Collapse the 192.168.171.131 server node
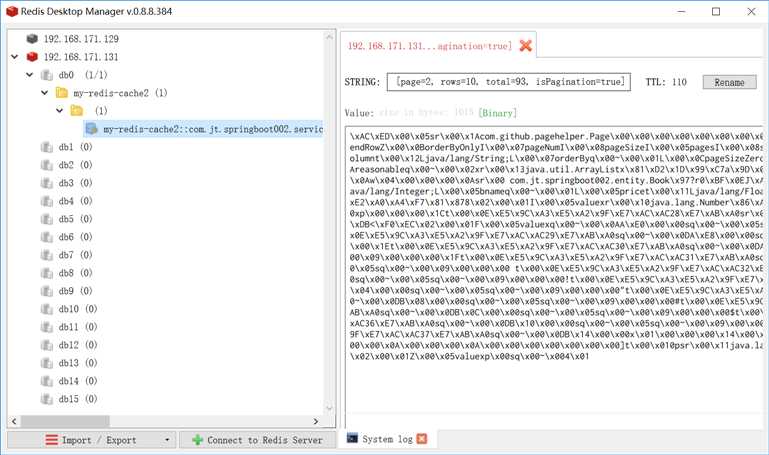 [15, 57]
